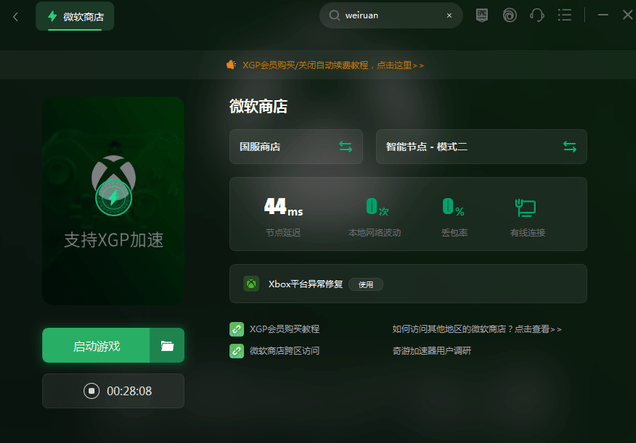Viewport: 636px width, 443px height.
Task: Open the XGP membership tutorial banner link
Action: (333, 65)
